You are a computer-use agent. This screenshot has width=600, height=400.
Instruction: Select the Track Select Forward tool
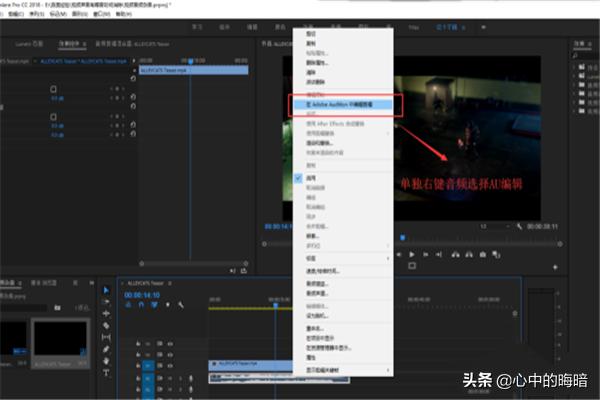point(106,302)
